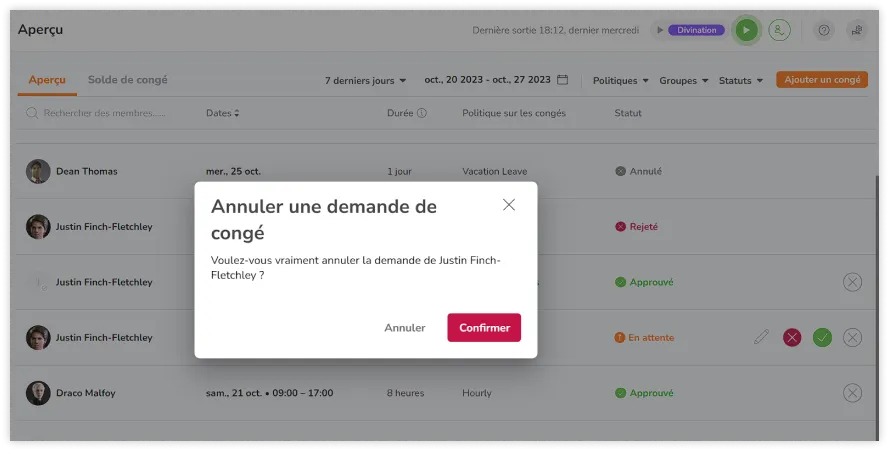Open the Politiques filter dropdown
The image size is (889, 451).
[621, 80]
